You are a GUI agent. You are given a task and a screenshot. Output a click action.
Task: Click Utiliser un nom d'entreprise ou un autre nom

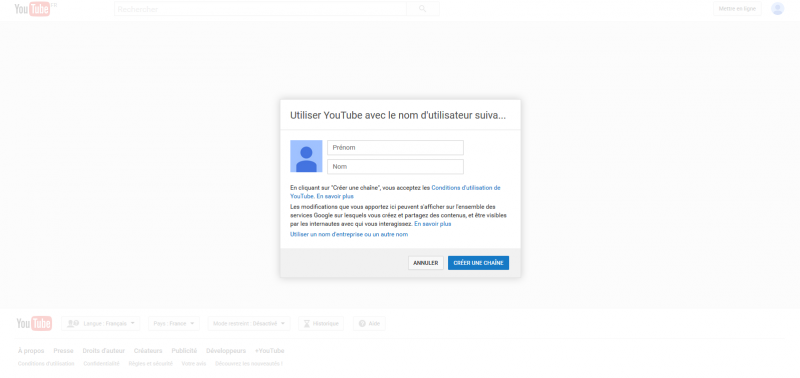point(349,235)
